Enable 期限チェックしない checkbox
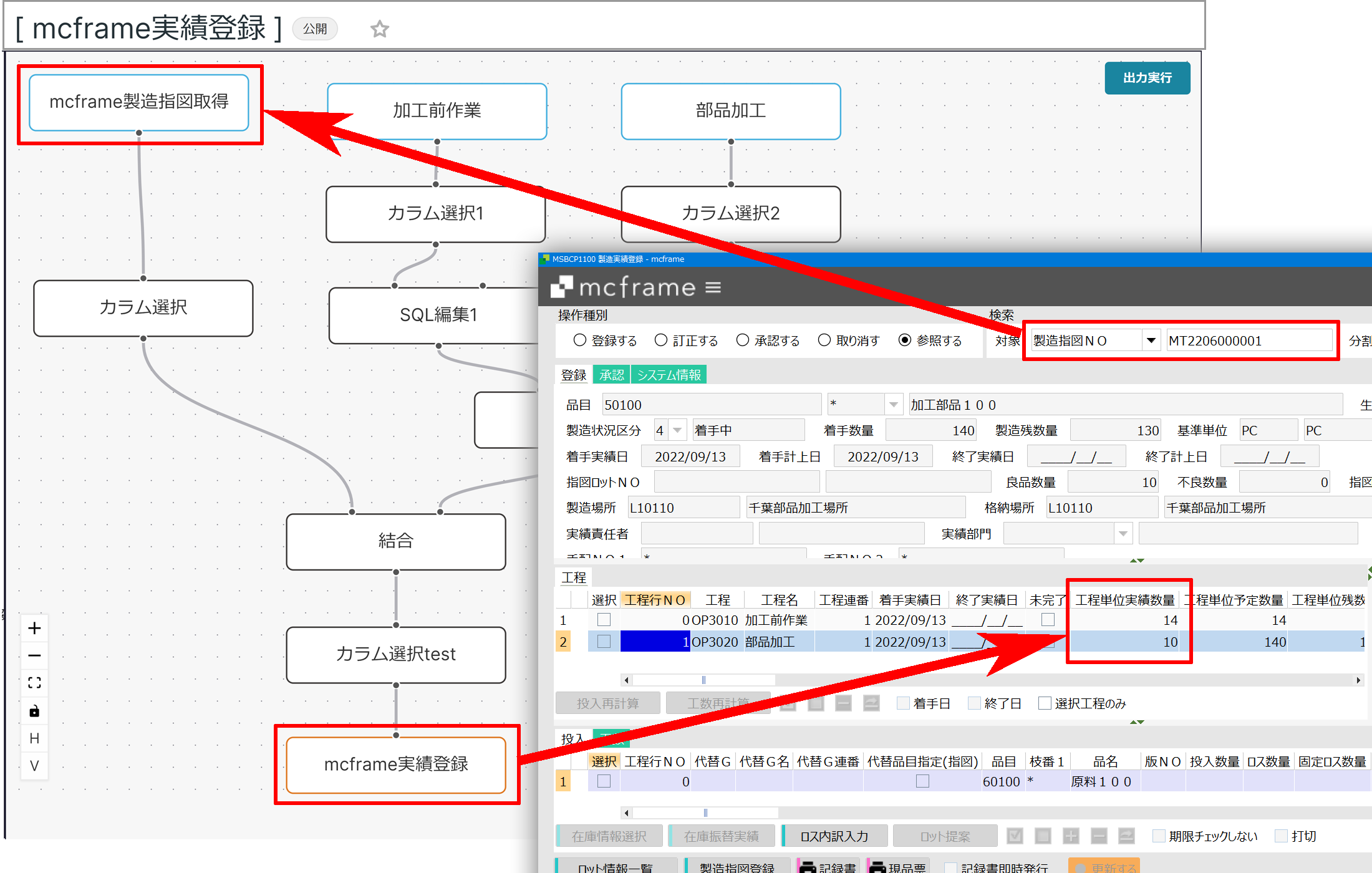Screen dimensions: 1372x873 pyautogui.click(x=1159, y=836)
